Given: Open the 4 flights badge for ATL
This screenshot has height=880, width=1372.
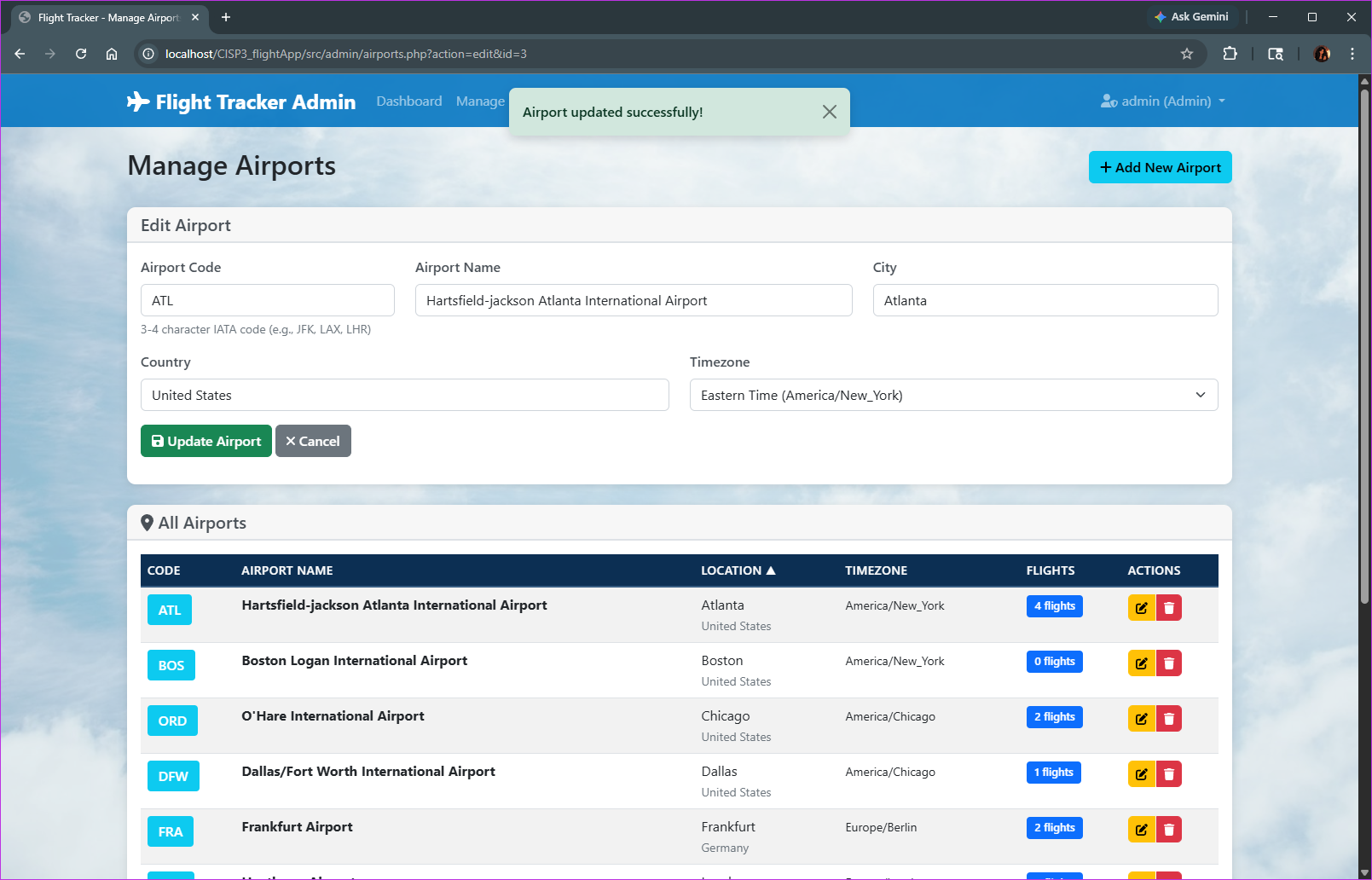Looking at the screenshot, I should [x=1054, y=606].
